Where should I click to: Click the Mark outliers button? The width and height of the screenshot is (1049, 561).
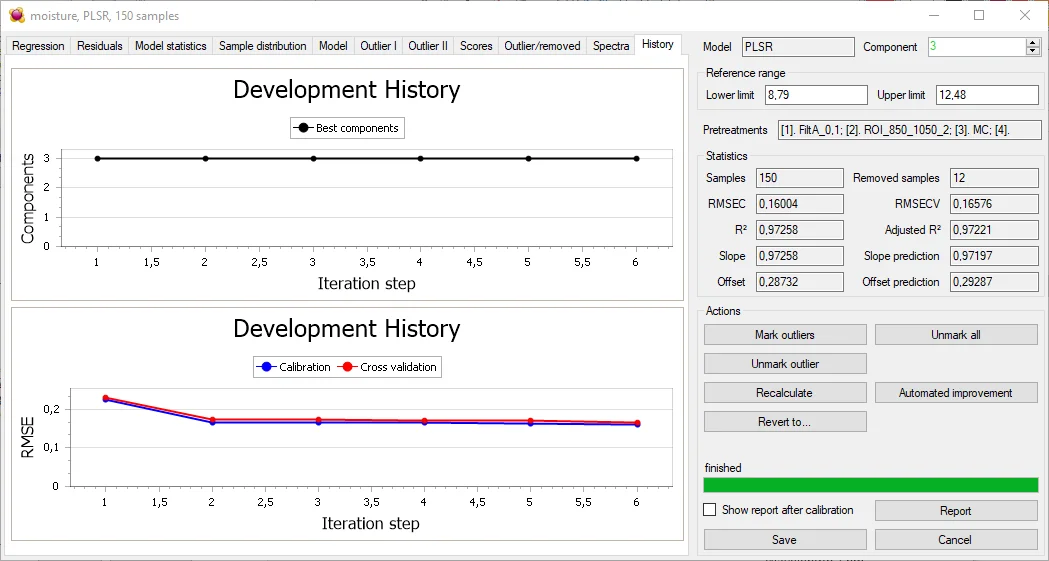[x=785, y=335]
